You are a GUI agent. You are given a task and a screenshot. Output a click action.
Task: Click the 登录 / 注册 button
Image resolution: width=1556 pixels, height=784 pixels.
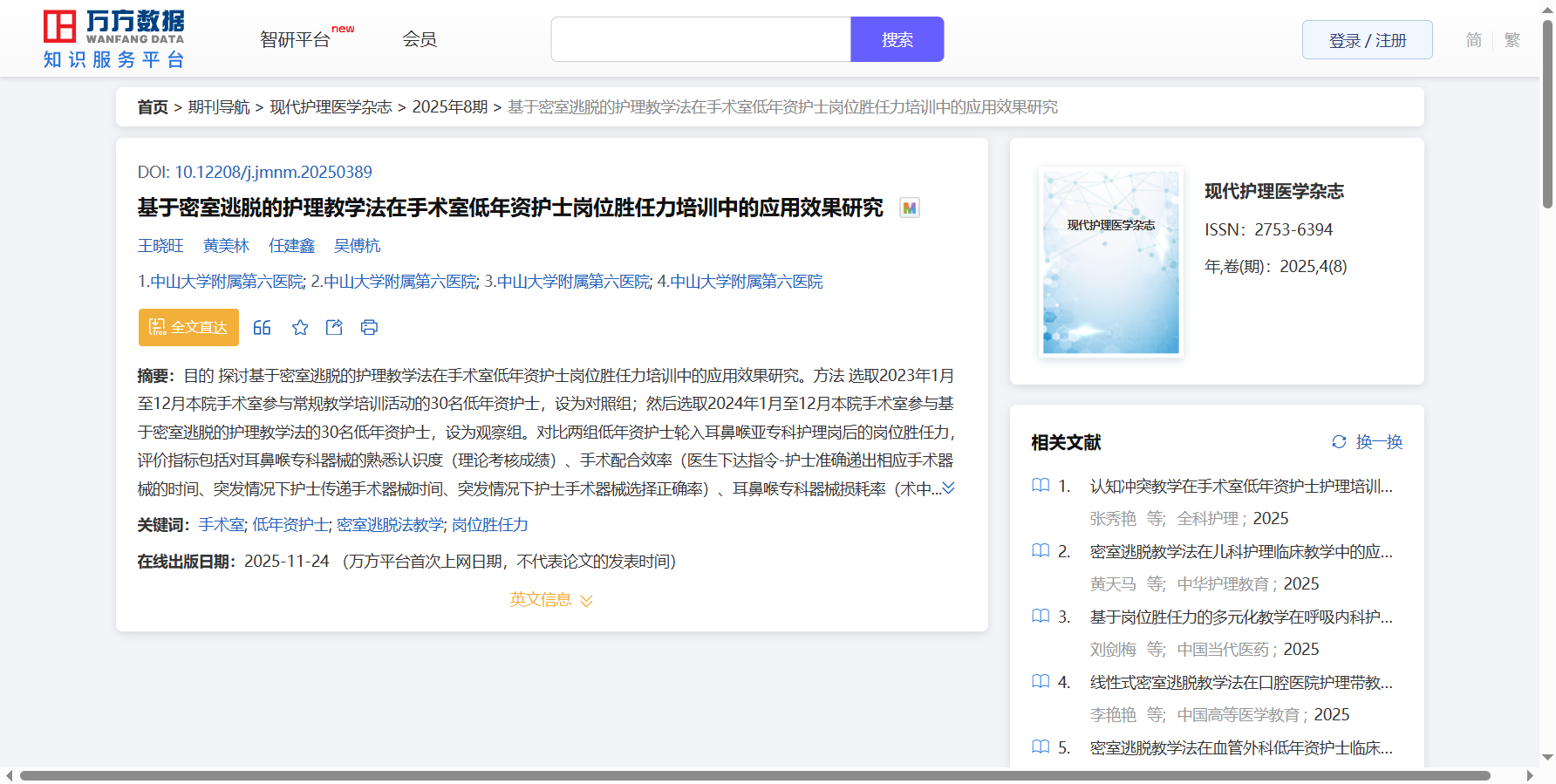tap(1367, 40)
